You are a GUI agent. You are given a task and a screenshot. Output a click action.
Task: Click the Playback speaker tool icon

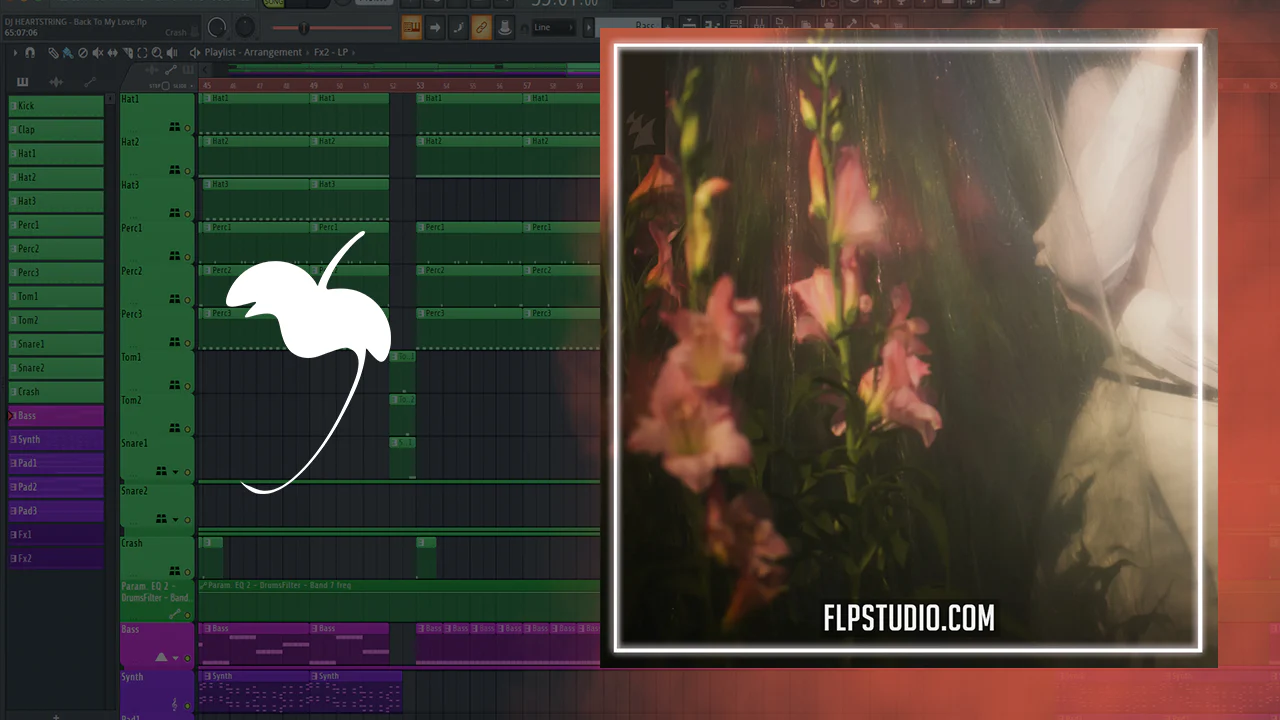[172, 53]
